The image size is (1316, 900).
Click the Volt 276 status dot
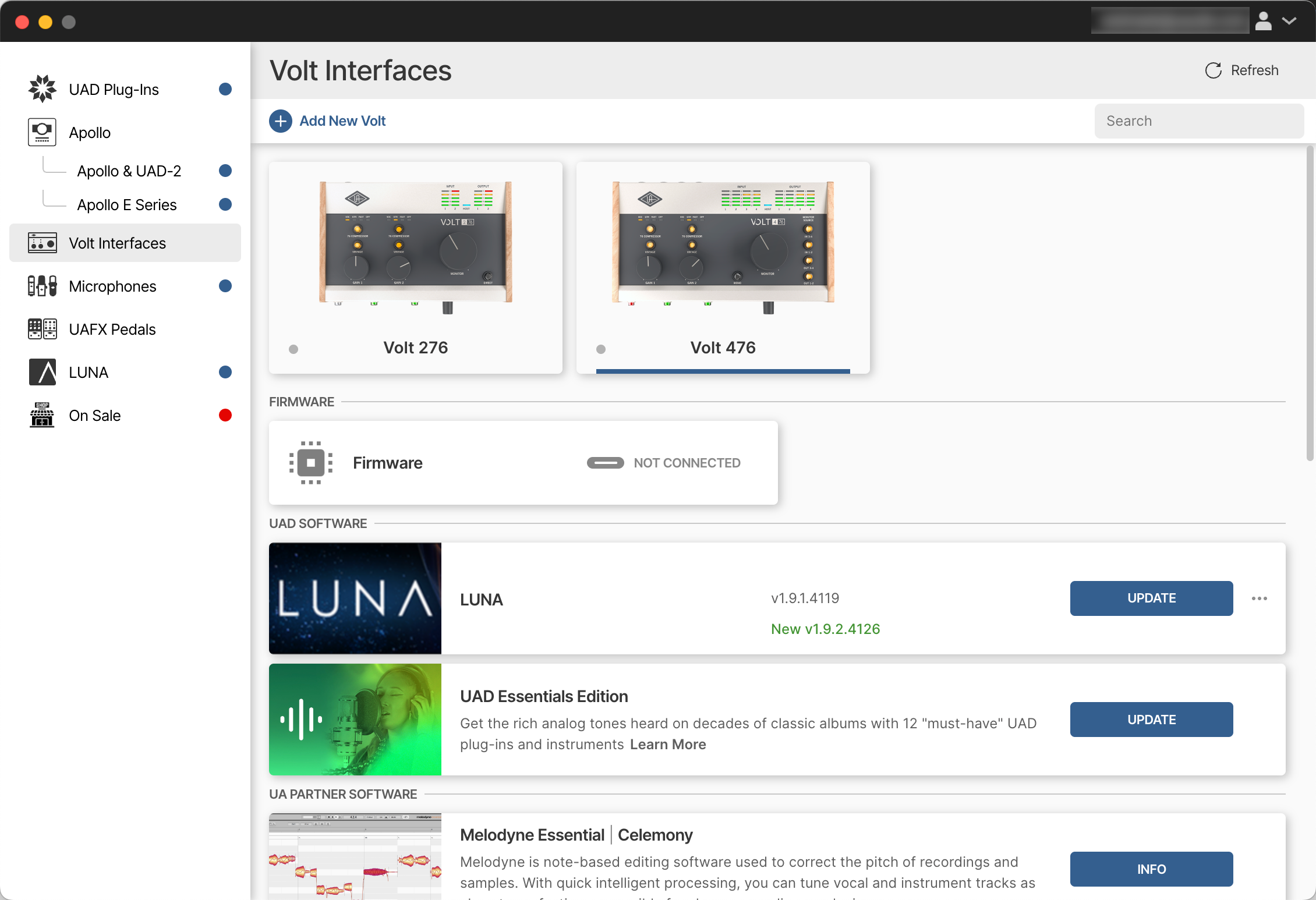[293, 349]
